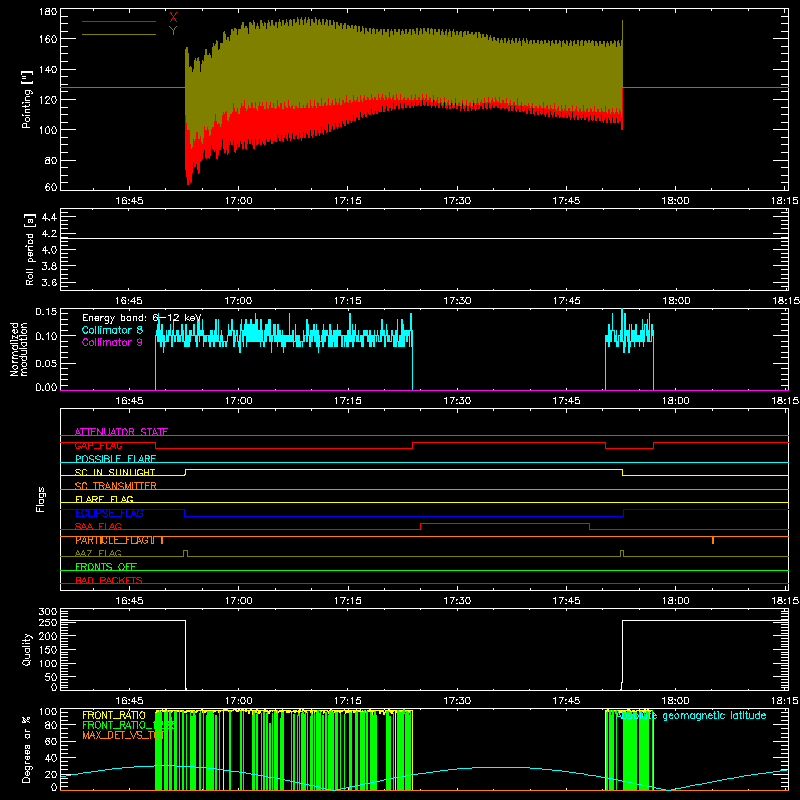Click the 250 tick on Quality axis
800x800 pixels.
point(48,622)
